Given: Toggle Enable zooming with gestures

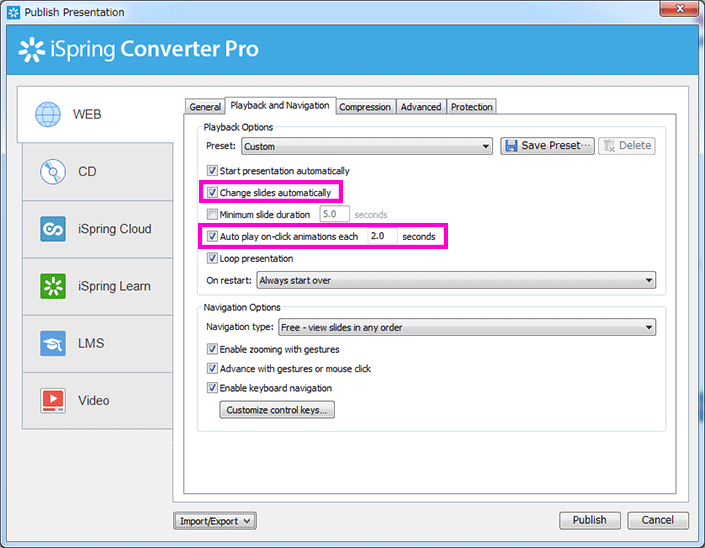Looking at the screenshot, I should 212,349.
